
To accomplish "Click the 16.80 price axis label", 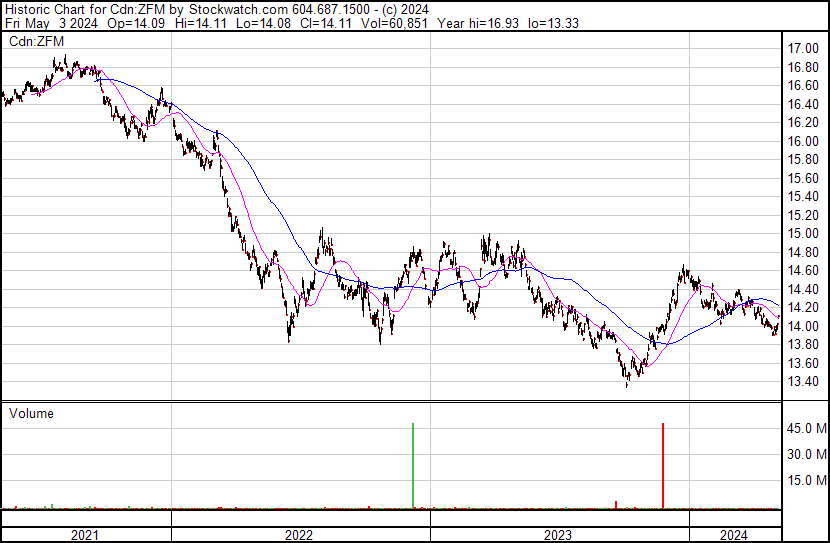I will click(x=803, y=67).
